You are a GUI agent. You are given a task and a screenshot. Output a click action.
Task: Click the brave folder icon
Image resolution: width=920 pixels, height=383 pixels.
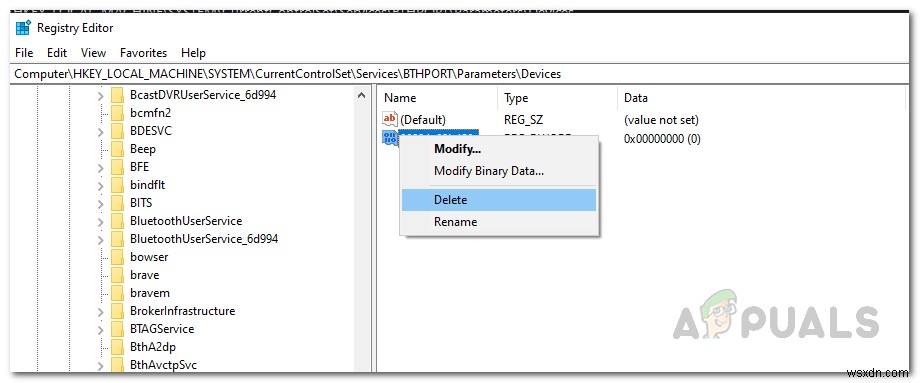[118, 275]
